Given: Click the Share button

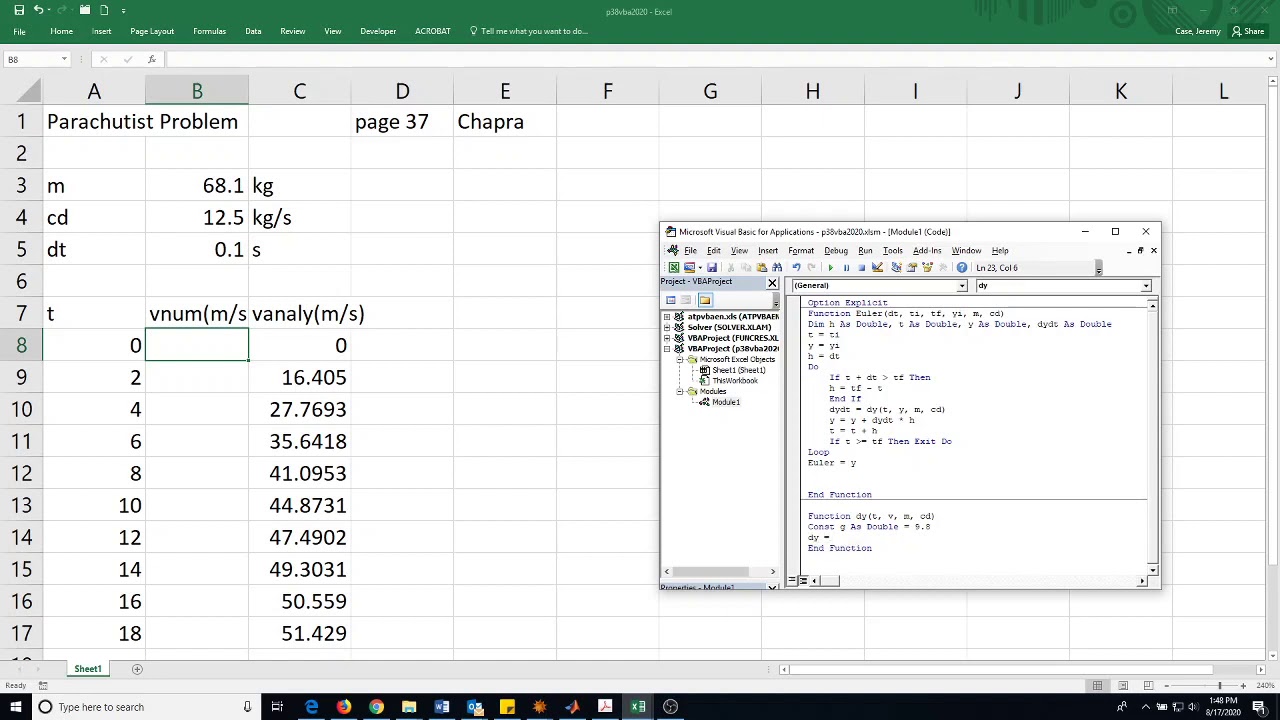Looking at the screenshot, I should point(1248,31).
